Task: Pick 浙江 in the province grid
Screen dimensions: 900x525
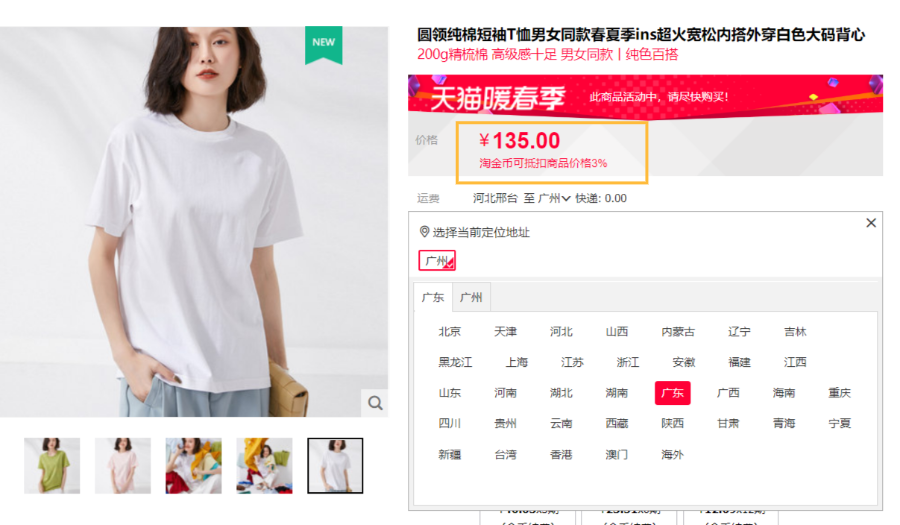Action: point(627,362)
